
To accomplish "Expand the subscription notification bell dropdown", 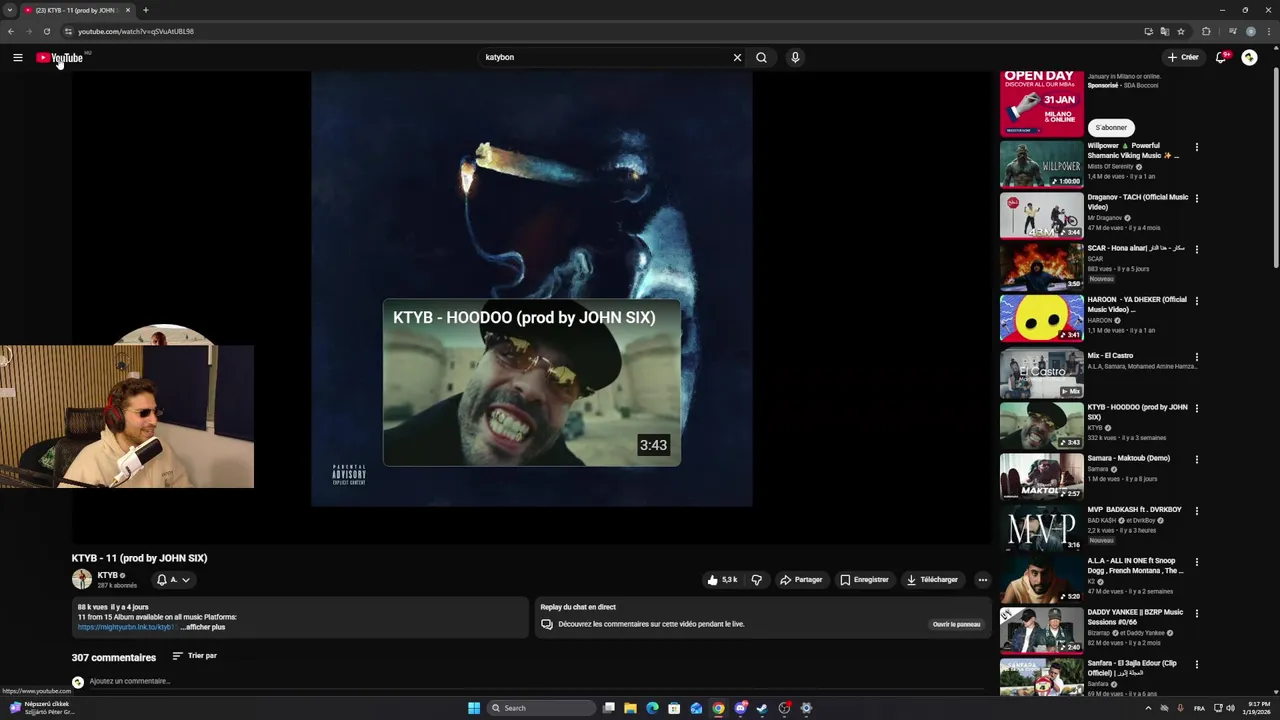I will coord(173,580).
